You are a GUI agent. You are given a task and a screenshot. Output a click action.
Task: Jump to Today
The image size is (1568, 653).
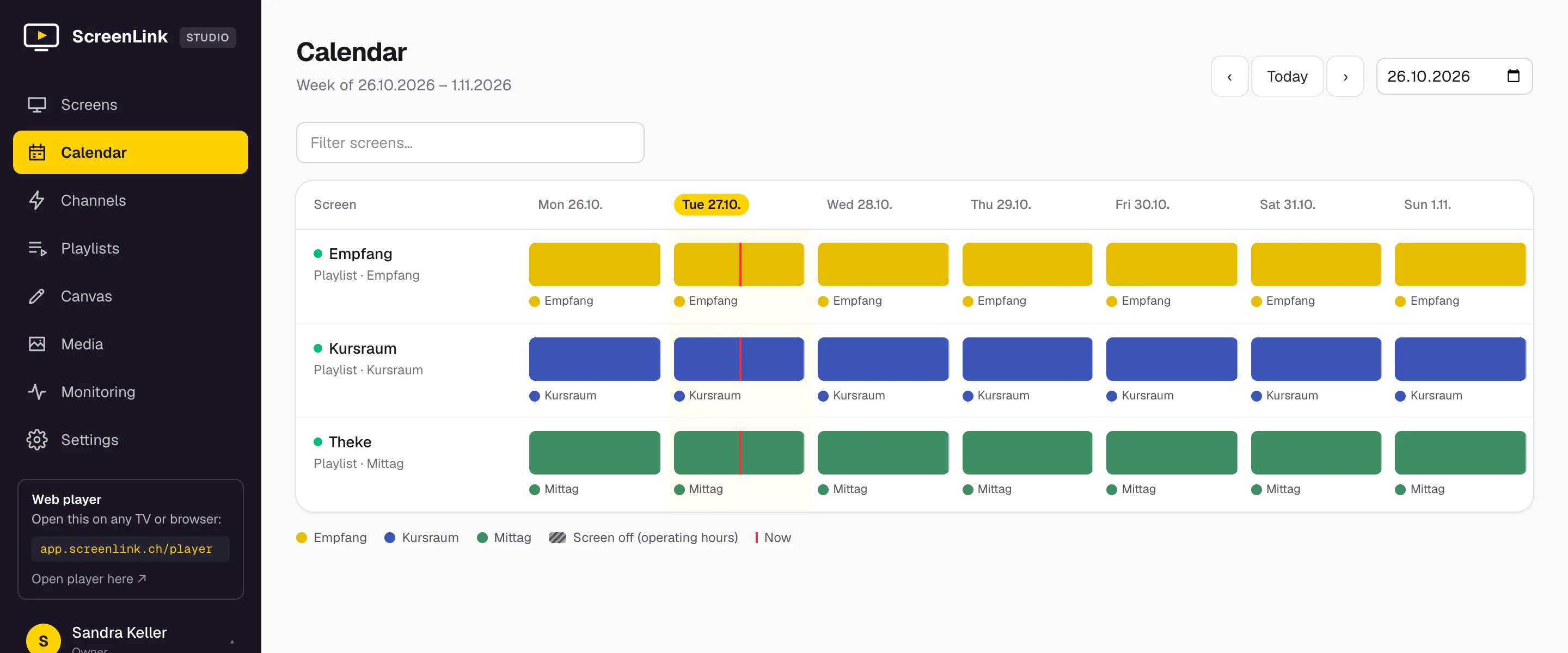tap(1287, 76)
